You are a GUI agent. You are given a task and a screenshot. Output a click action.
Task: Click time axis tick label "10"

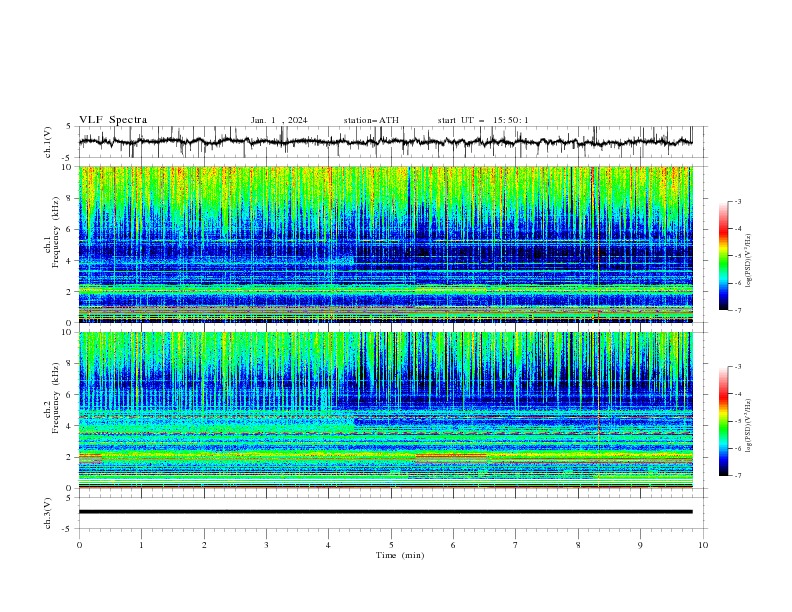(x=703, y=545)
